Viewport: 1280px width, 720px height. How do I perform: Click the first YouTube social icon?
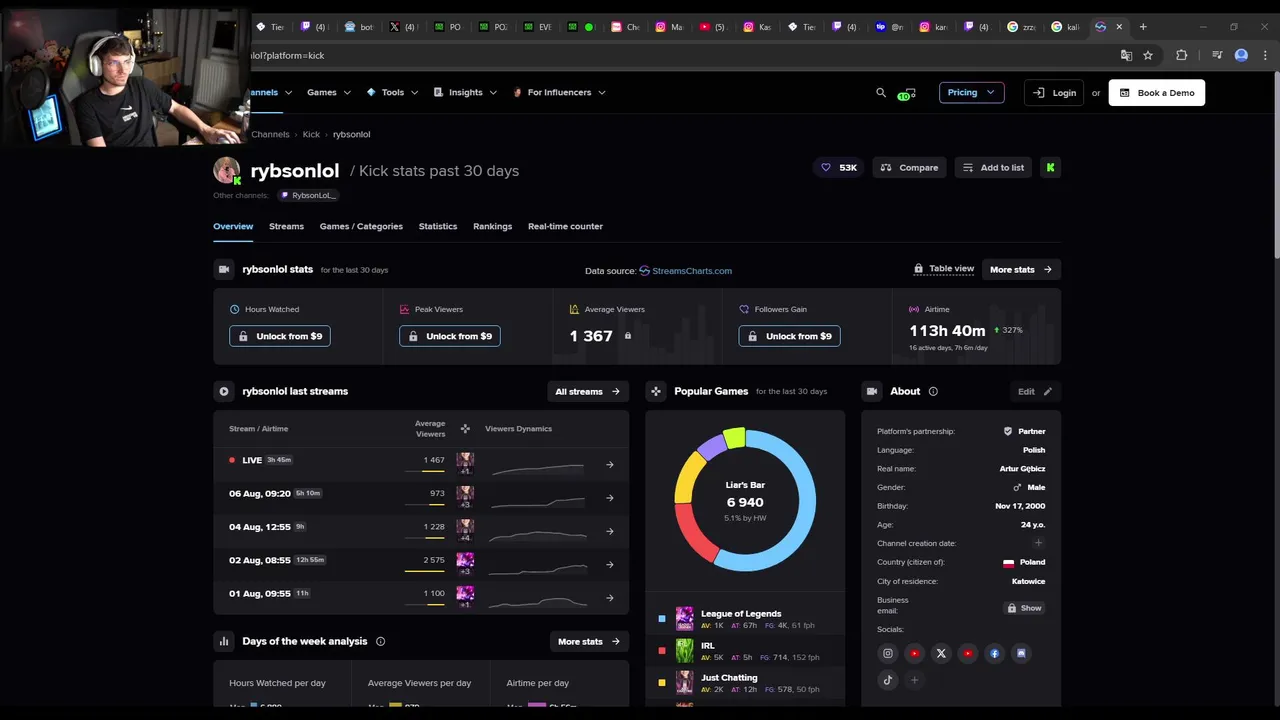click(914, 653)
